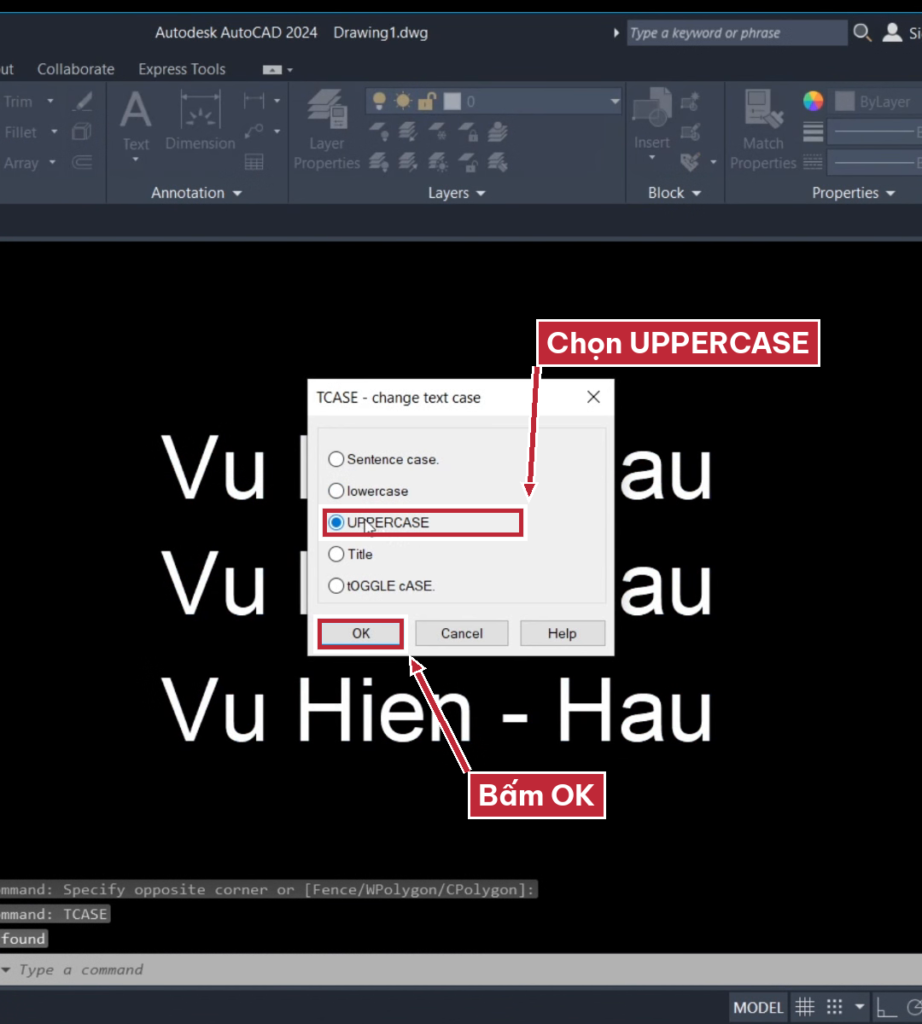The image size is (922, 1024).
Task: Open the Trim dropdown arrow
Action: pyautogui.click(x=50, y=101)
